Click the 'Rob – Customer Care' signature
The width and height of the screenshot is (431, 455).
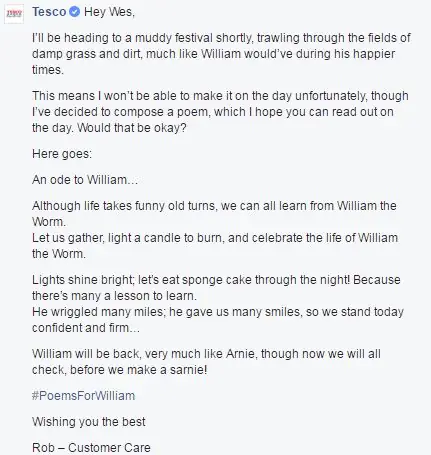91,448
